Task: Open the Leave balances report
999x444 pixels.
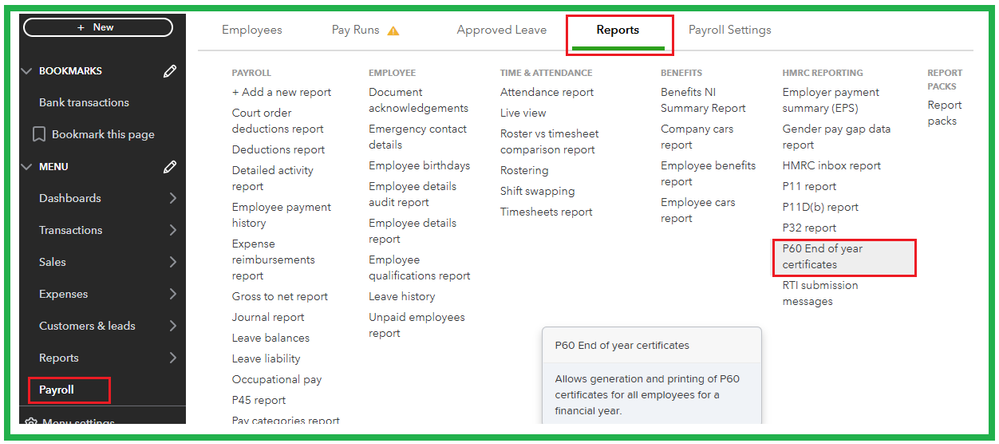Action: tap(271, 338)
